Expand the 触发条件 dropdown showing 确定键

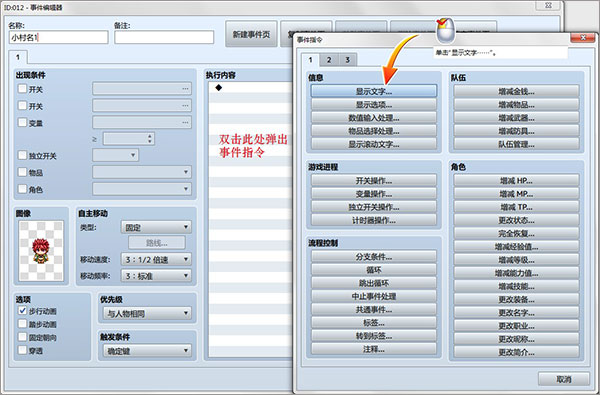point(147,351)
